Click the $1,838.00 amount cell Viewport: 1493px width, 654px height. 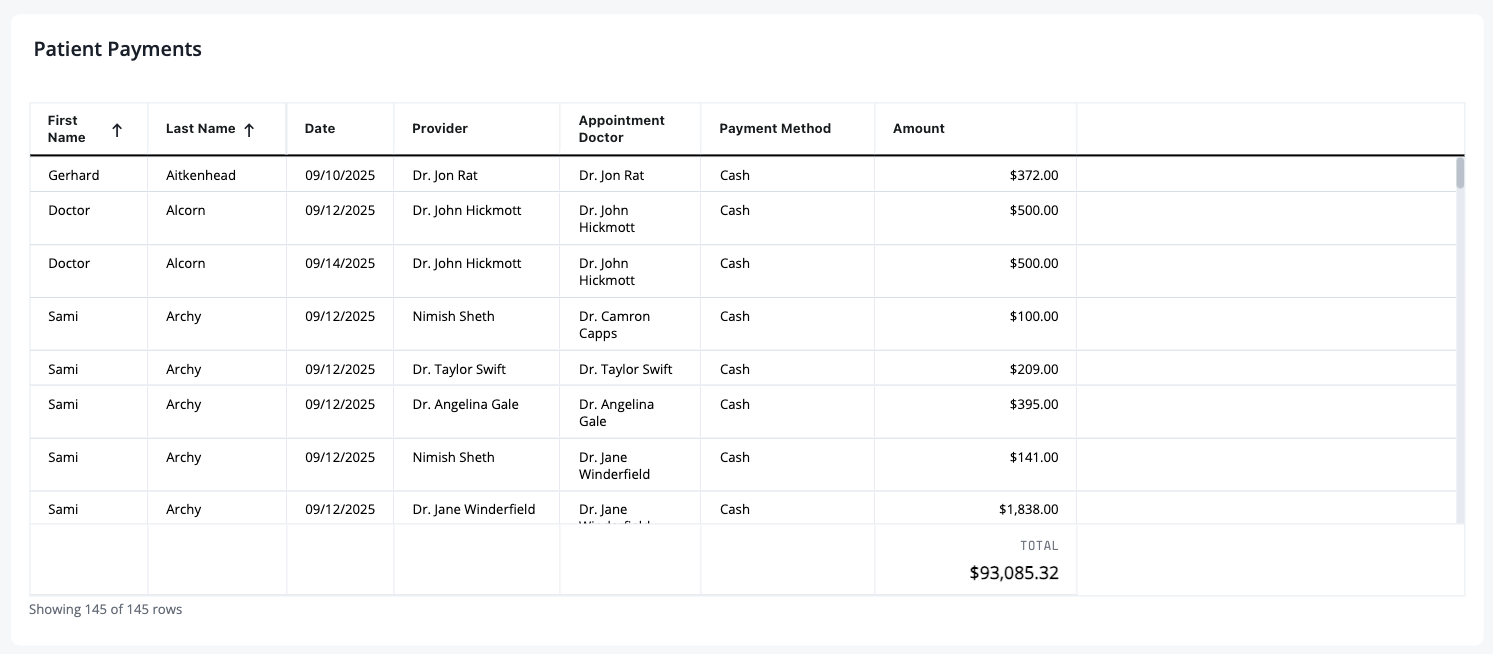975,508
